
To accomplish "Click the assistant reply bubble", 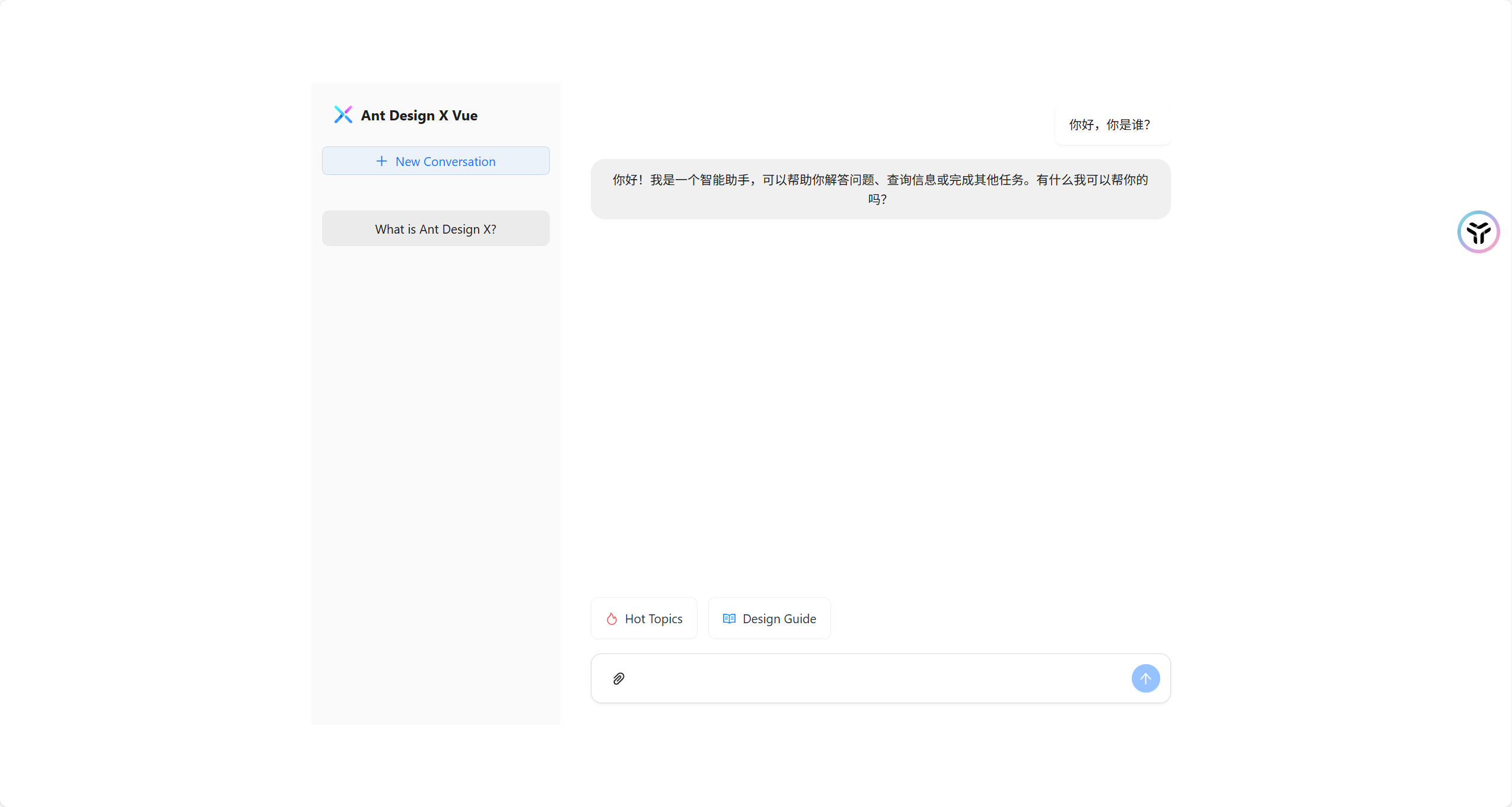I will coord(880,189).
